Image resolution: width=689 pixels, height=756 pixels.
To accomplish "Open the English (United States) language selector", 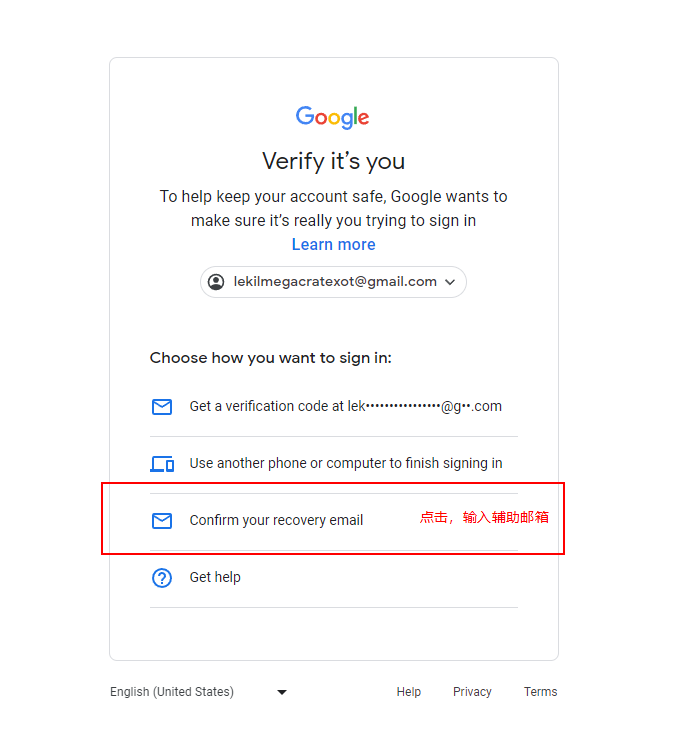I will pyautogui.click(x=172, y=692).
